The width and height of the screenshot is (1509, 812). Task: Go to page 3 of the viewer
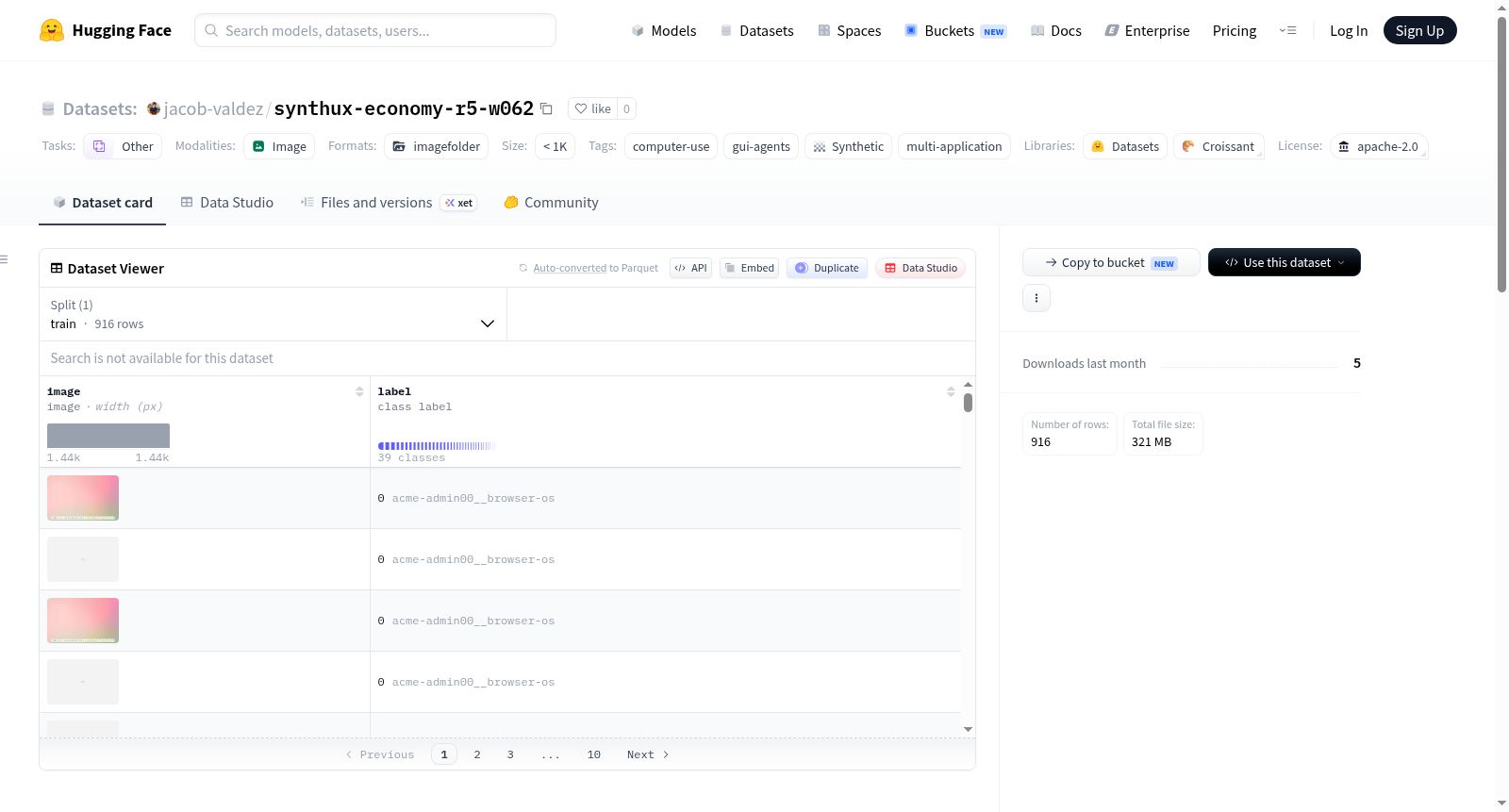pos(510,754)
